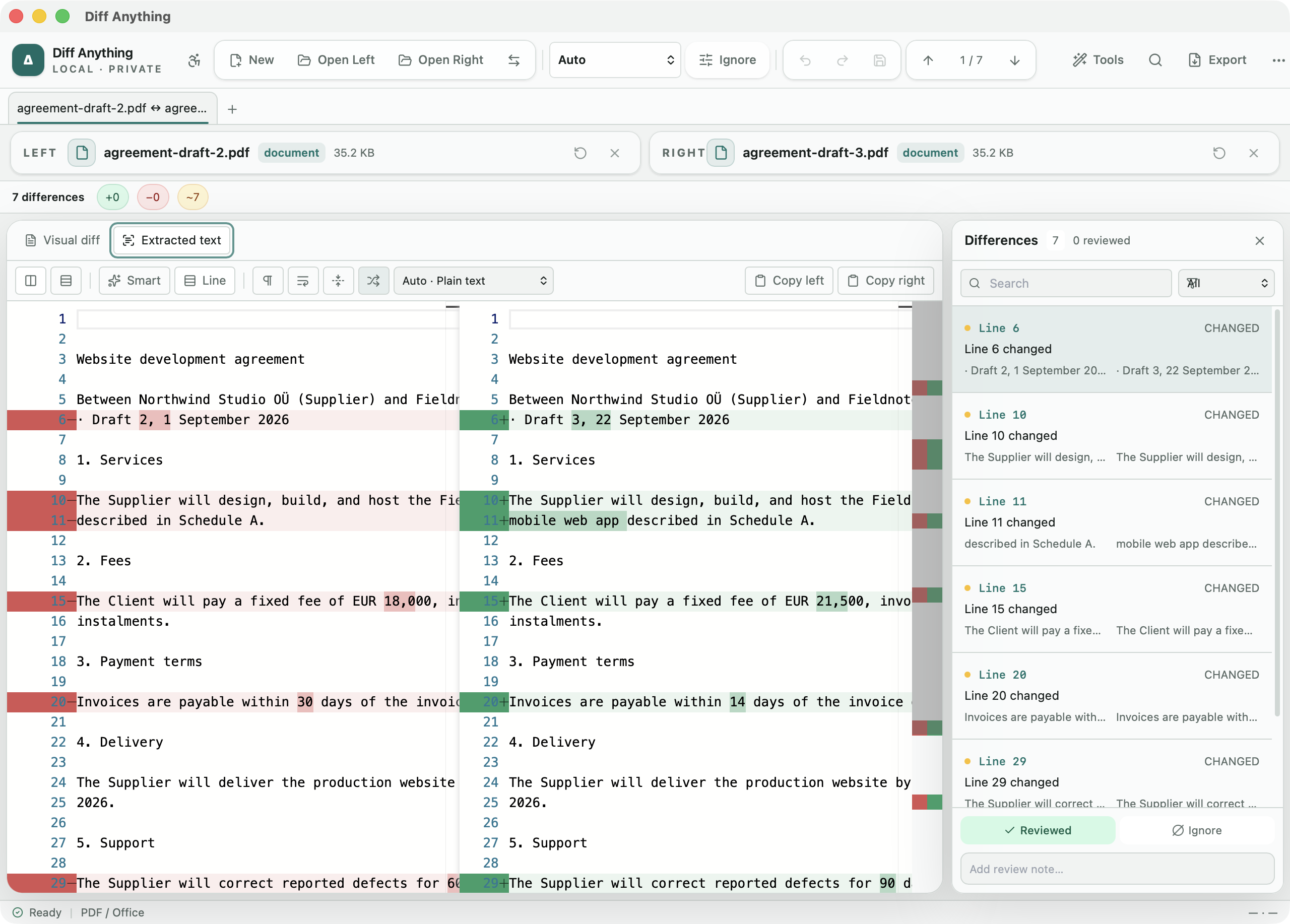Mark the difference as Reviewed
Viewport: 1290px width, 924px height.
pyautogui.click(x=1038, y=830)
